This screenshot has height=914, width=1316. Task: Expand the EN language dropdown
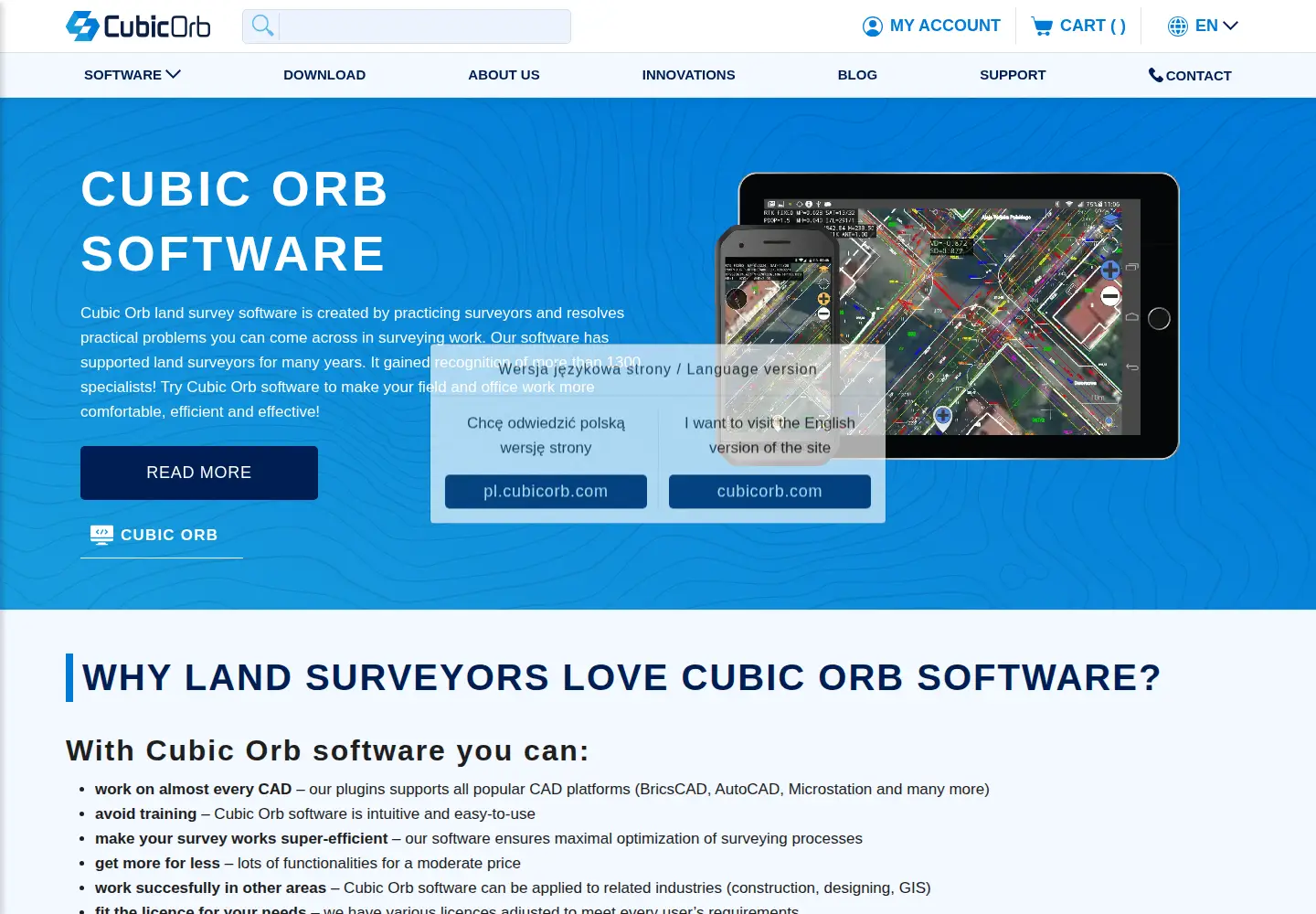click(x=1216, y=26)
